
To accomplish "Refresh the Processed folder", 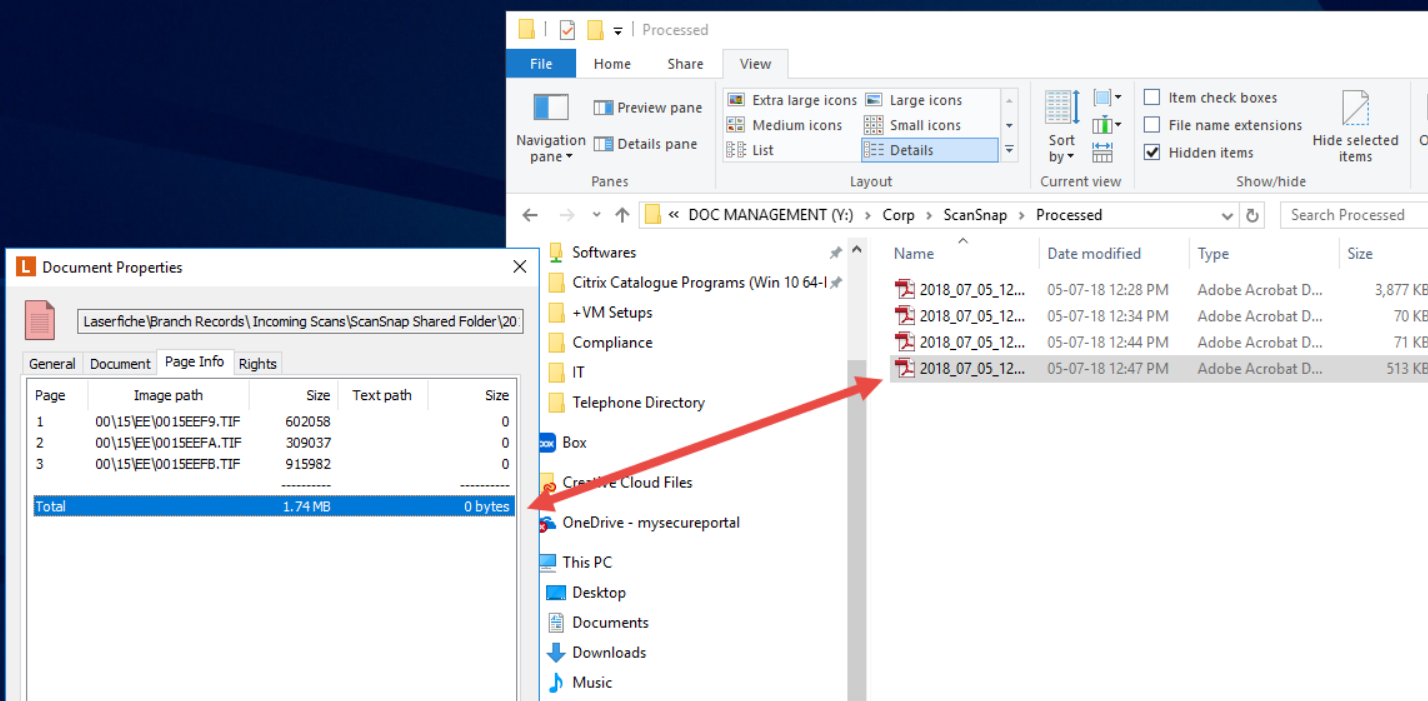I will 1251,215.
